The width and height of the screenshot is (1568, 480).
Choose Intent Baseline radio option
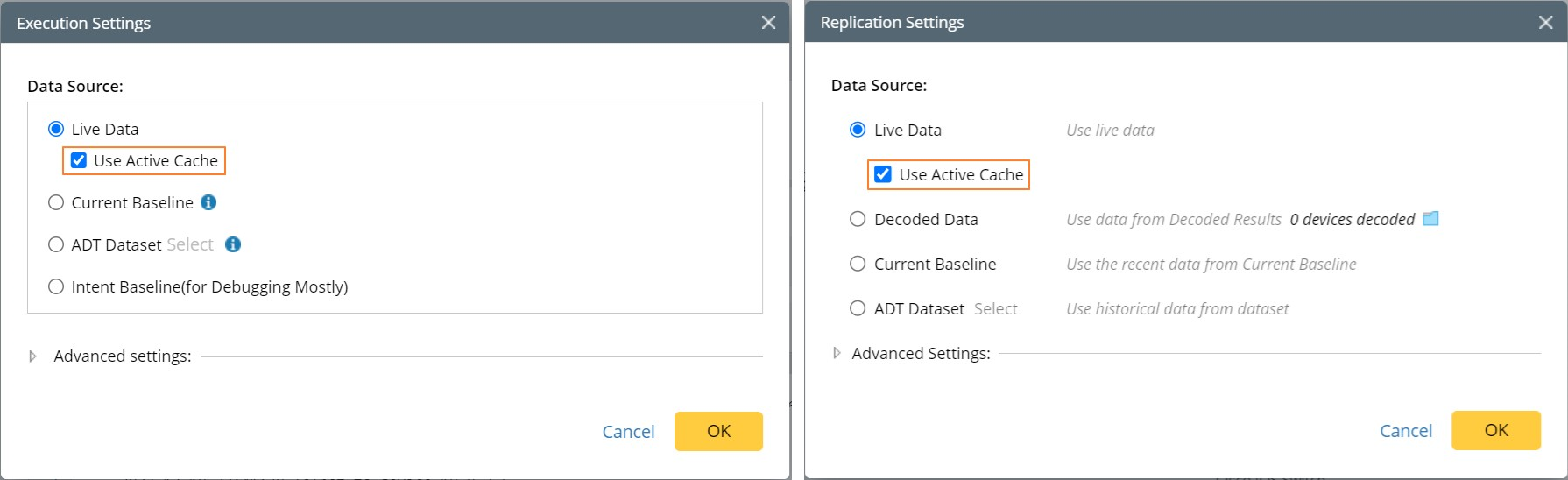pos(56,286)
